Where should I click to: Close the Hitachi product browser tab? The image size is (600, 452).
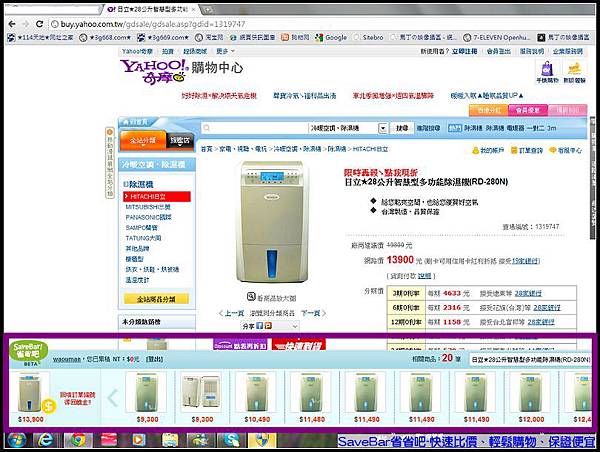(x=194, y=9)
